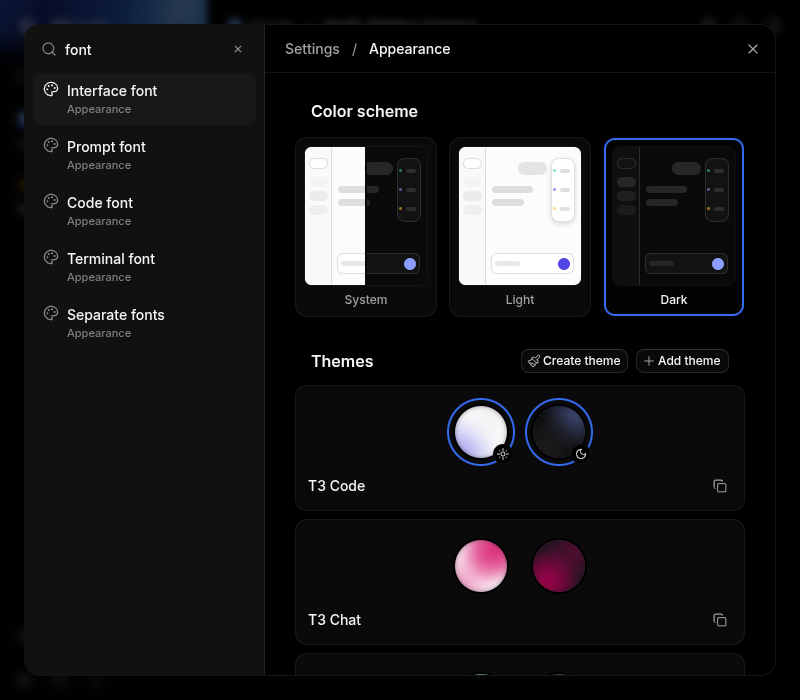Choose the T3 Code light theme swatch
The width and height of the screenshot is (800, 700).
(481, 432)
